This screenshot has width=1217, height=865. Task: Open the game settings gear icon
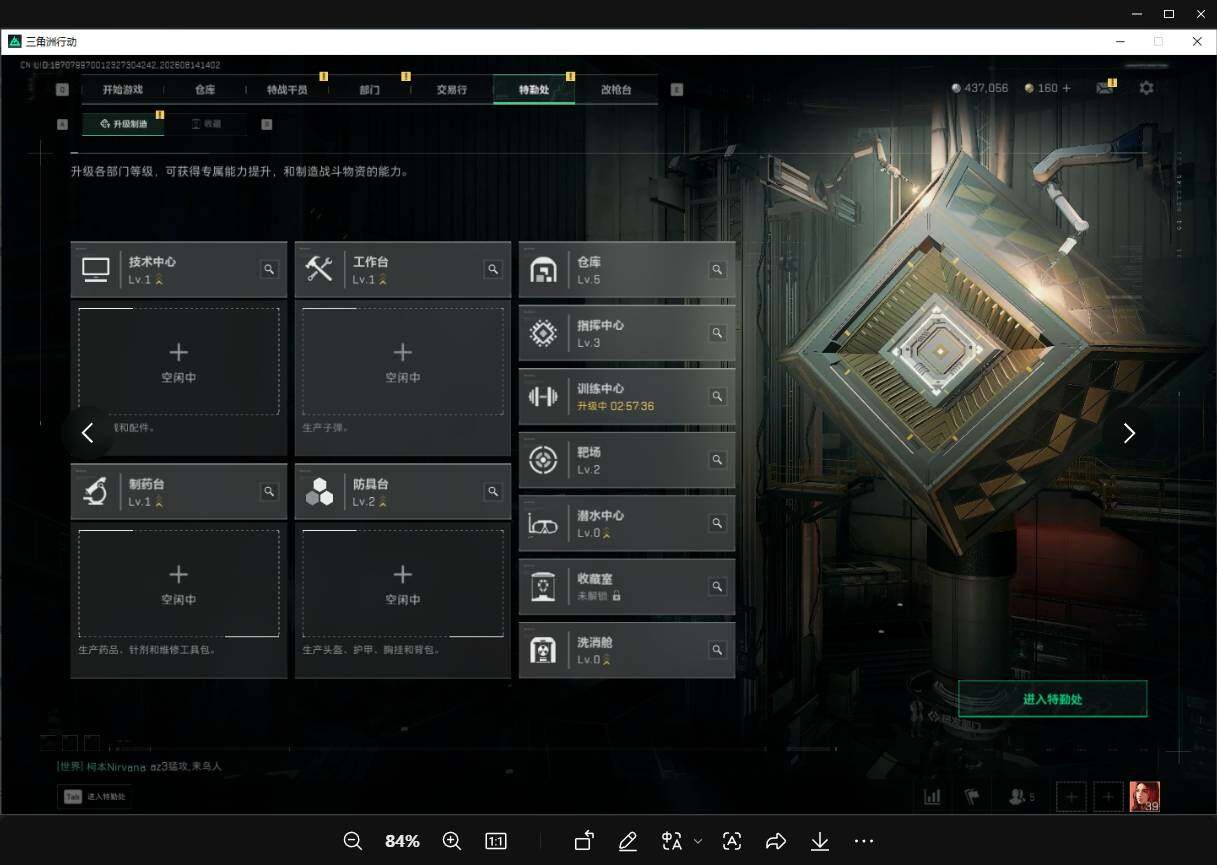[x=1146, y=88]
